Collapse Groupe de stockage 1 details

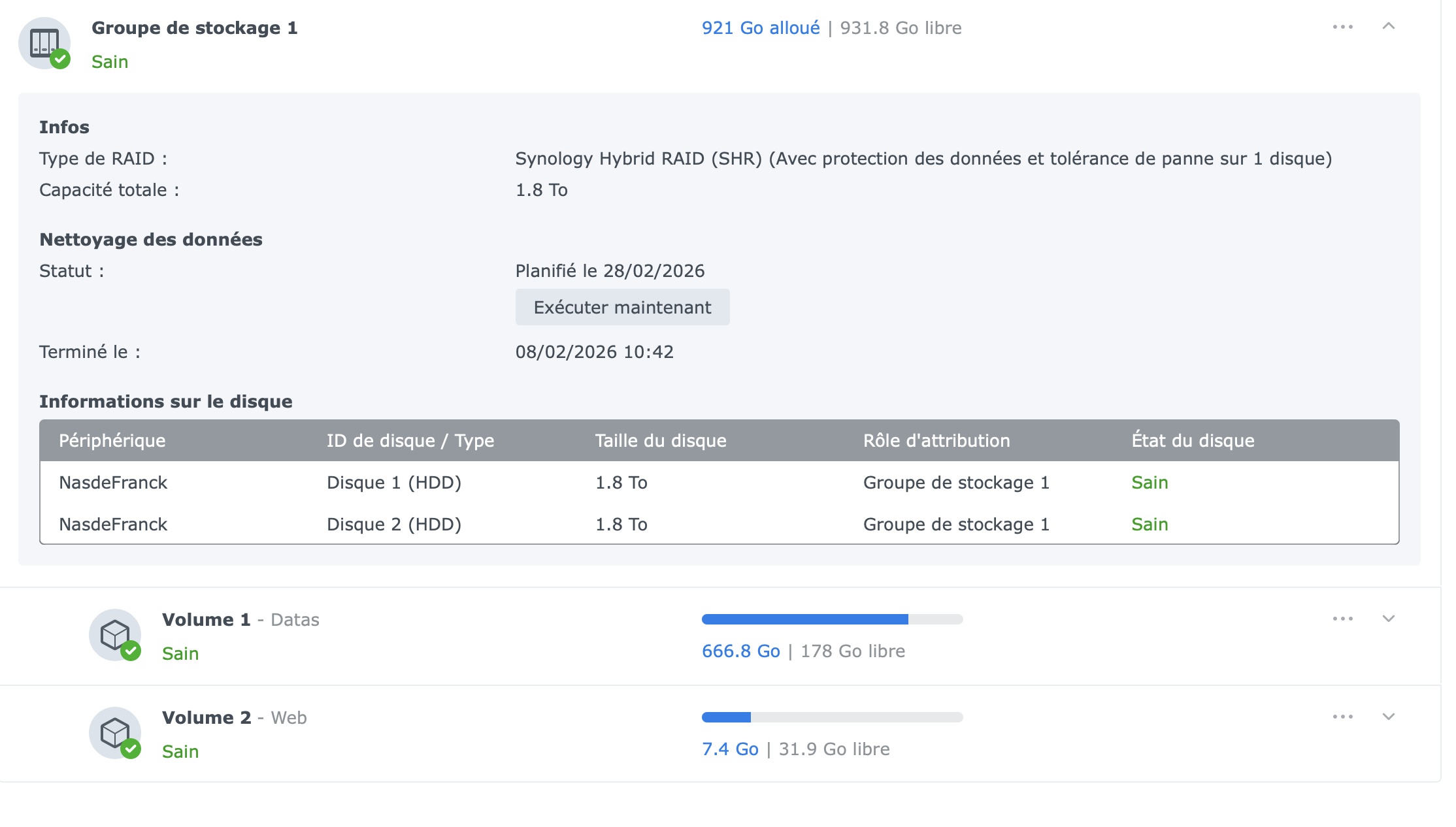1389,27
